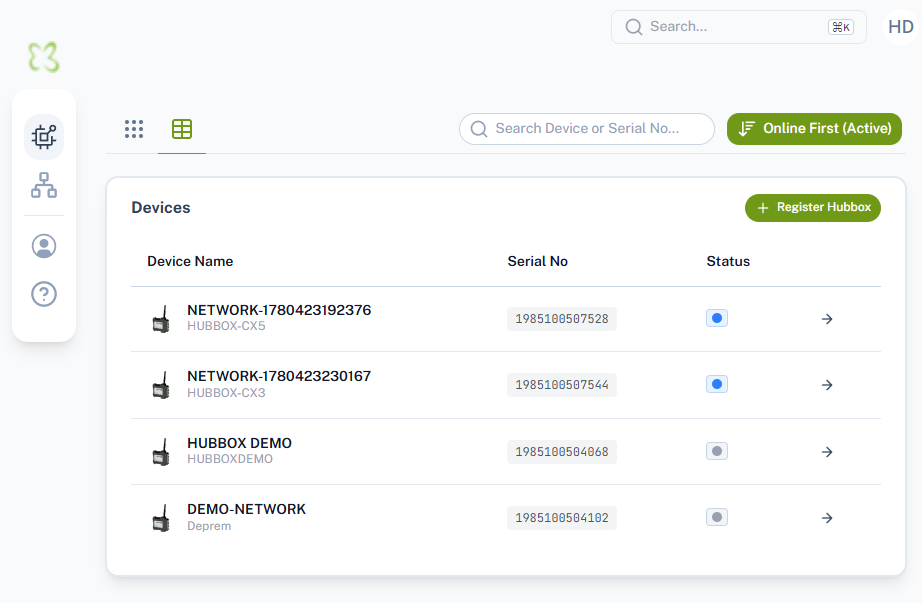Click serial number 1985100504102
The width and height of the screenshot is (922, 603).
point(562,518)
